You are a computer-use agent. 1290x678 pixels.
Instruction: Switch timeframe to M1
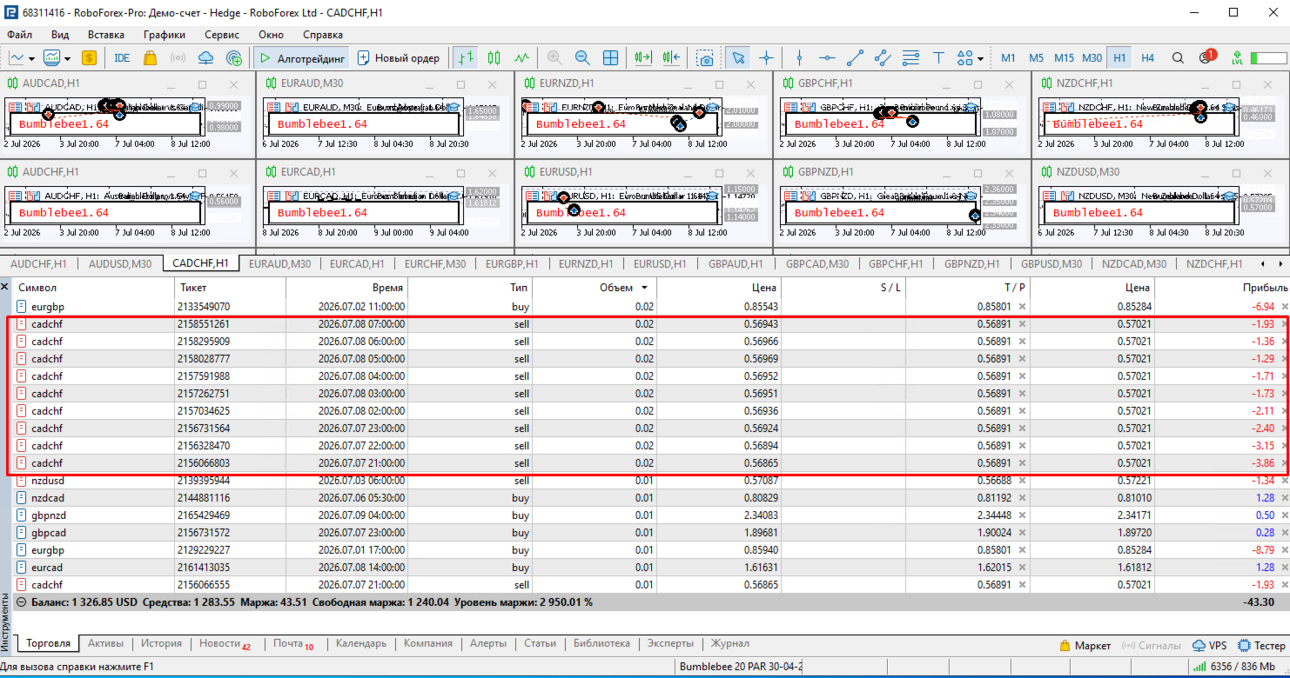[1008, 58]
